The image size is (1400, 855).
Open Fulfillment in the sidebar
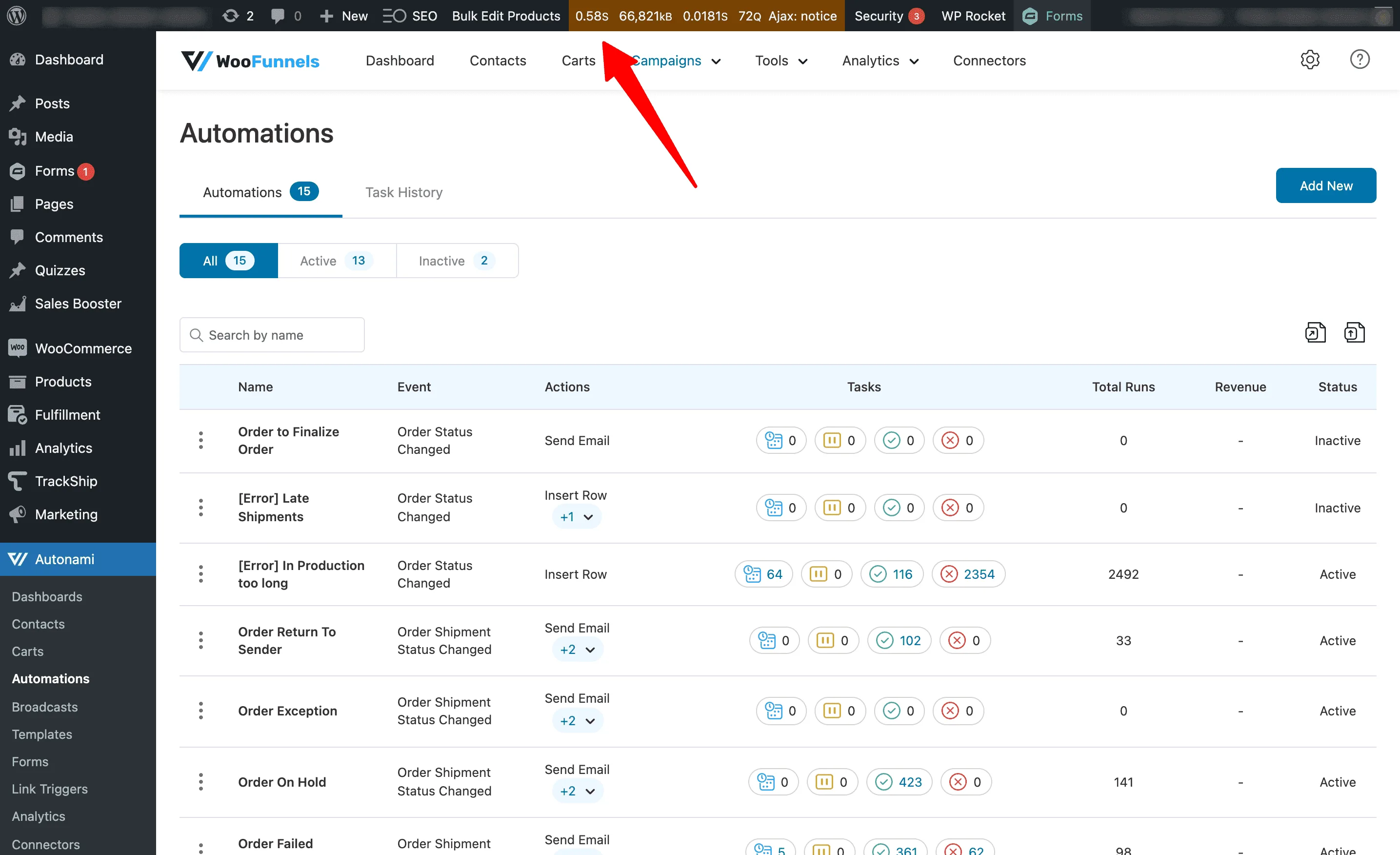click(67, 414)
